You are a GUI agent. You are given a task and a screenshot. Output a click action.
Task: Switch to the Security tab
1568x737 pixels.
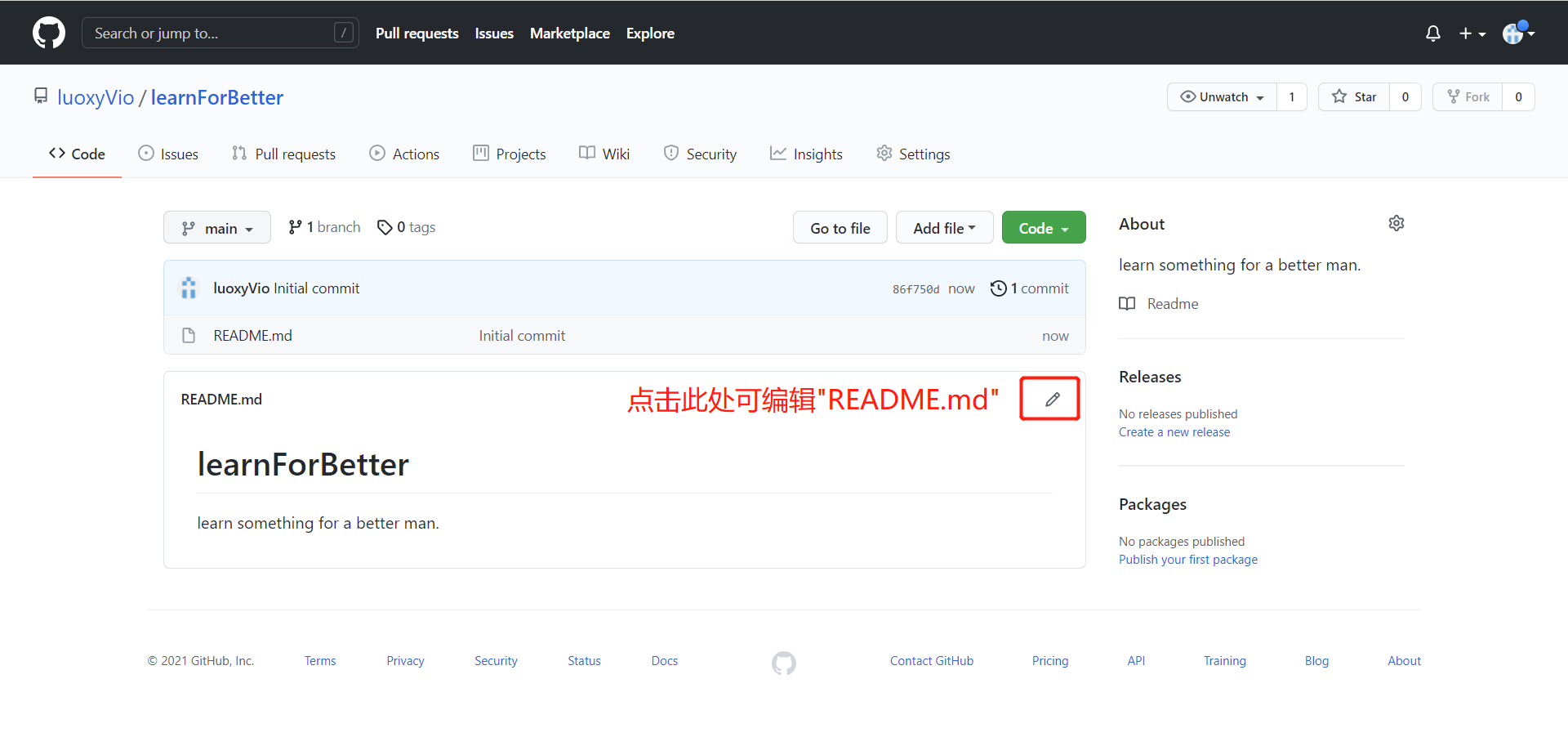(700, 154)
